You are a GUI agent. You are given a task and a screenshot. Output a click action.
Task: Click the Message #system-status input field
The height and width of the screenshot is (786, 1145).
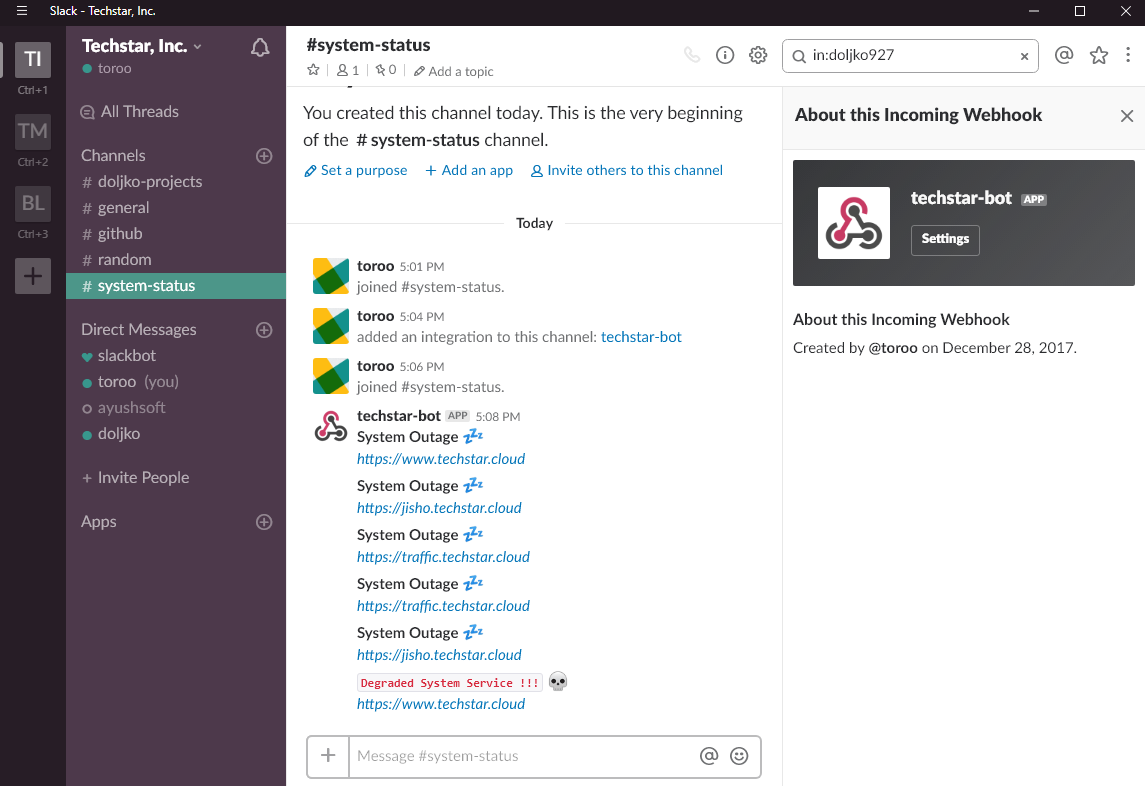pos(522,756)
